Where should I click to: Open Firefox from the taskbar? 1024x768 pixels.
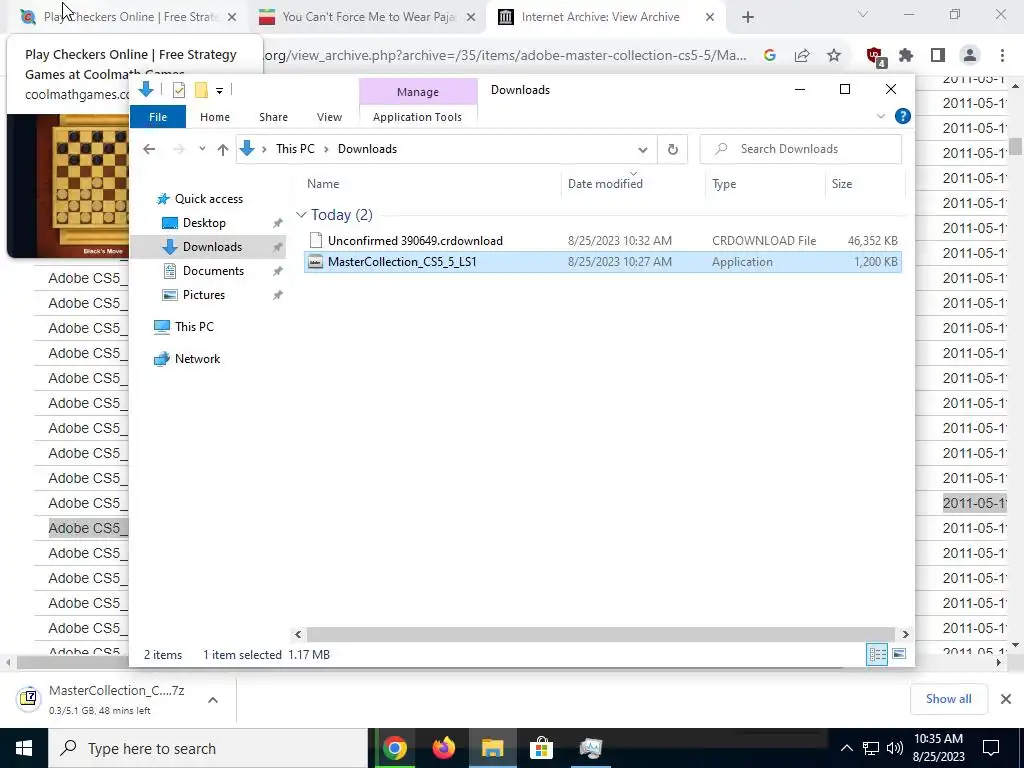coord(443,748)
